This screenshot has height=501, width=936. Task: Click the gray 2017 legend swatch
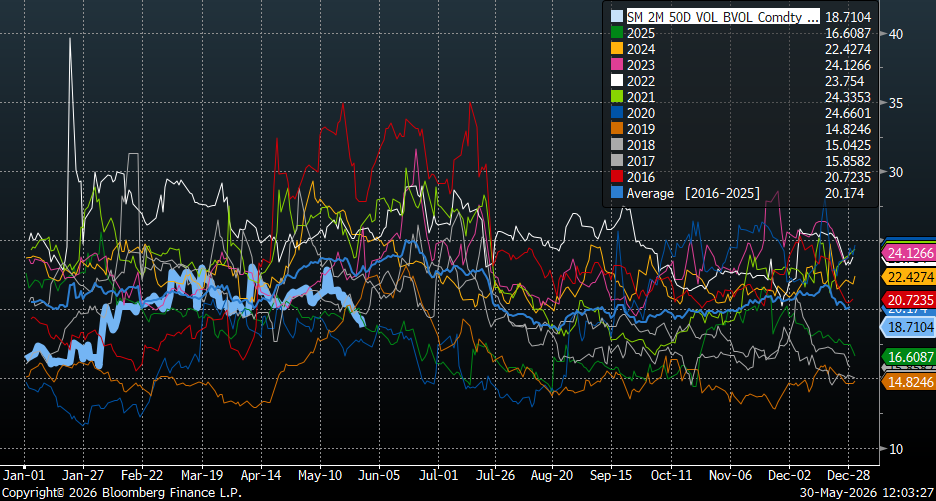615,161
